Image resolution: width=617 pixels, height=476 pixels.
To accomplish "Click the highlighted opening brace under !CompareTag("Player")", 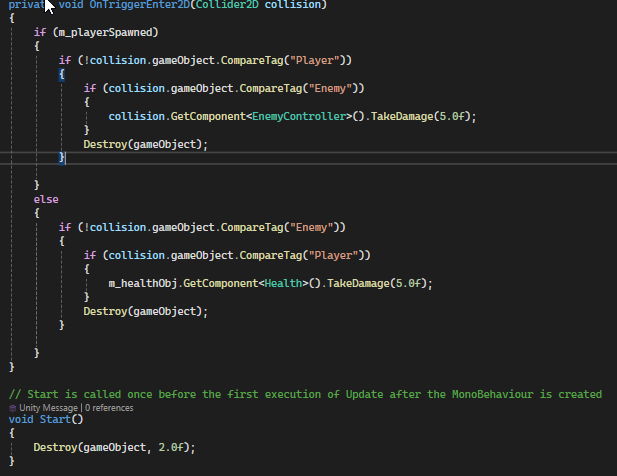I will (62, 74).
